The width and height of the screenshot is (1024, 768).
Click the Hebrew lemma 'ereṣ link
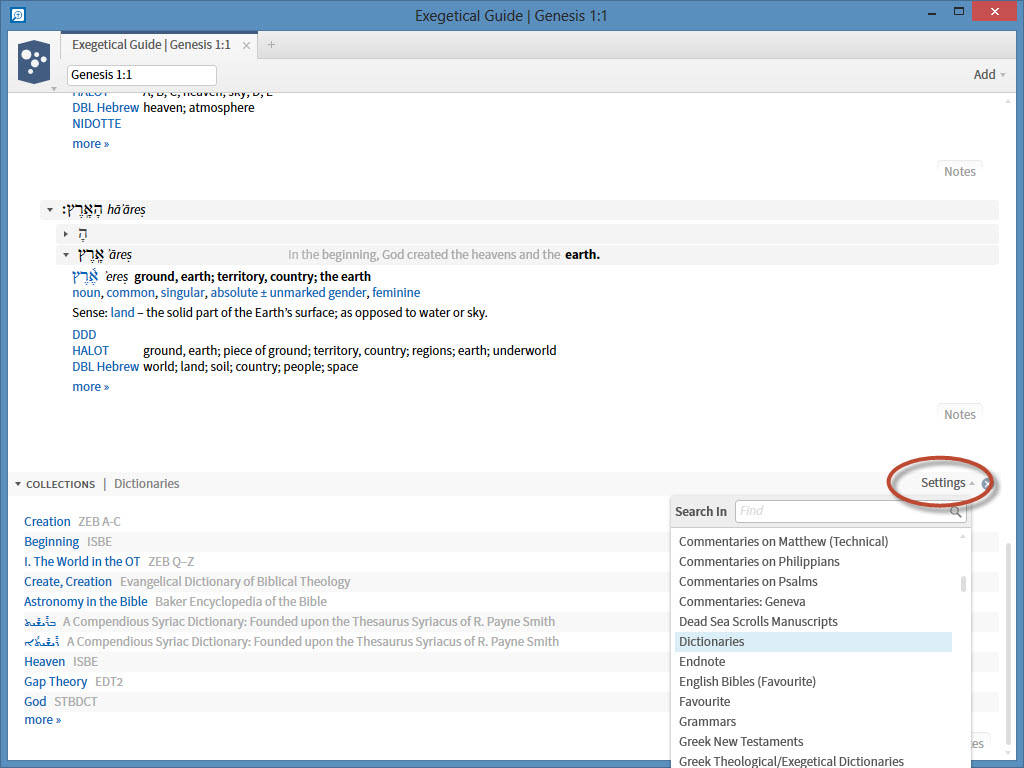(x=85, y=277)
